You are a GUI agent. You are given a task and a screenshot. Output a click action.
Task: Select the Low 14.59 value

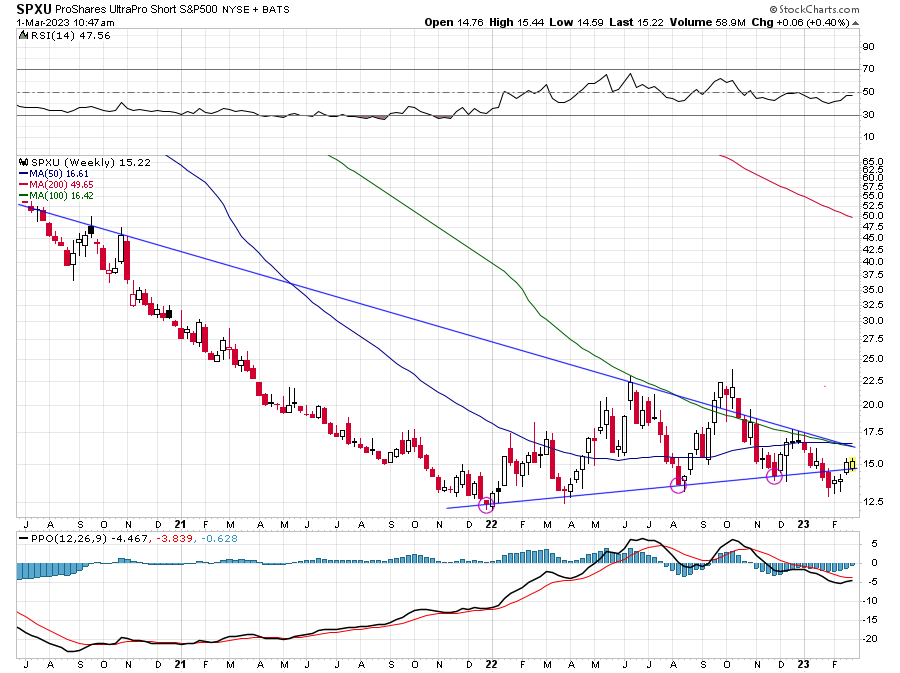coord(576,22)
